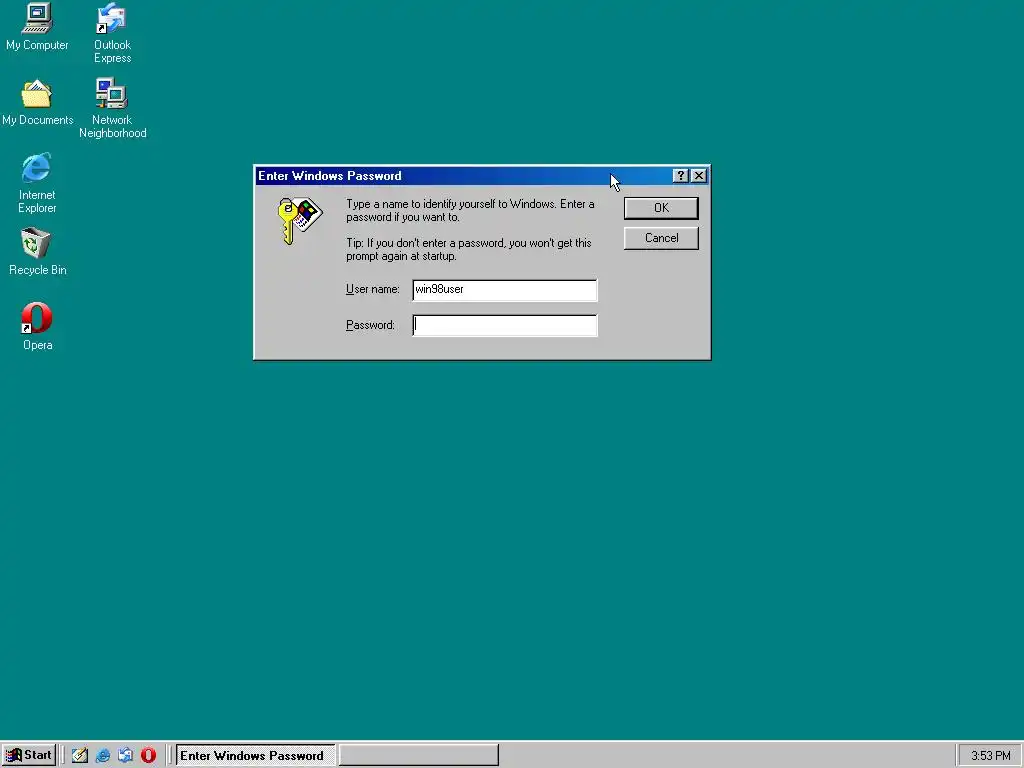
Task: Focus the User name field
Action: tap(504, 290)
